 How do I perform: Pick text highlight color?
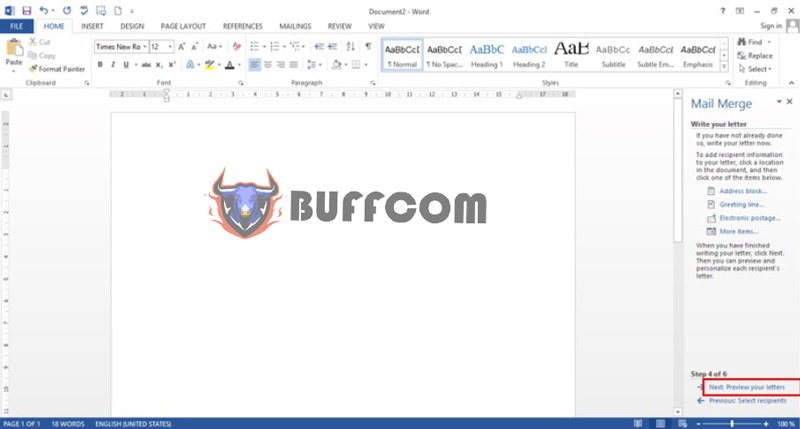209,65
